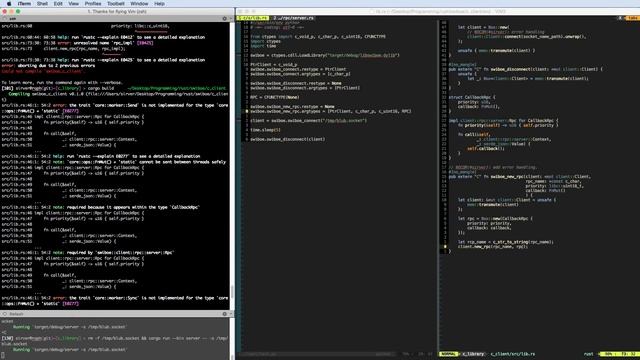
Task: Open the Shell menu
Action: pos(42,4)
